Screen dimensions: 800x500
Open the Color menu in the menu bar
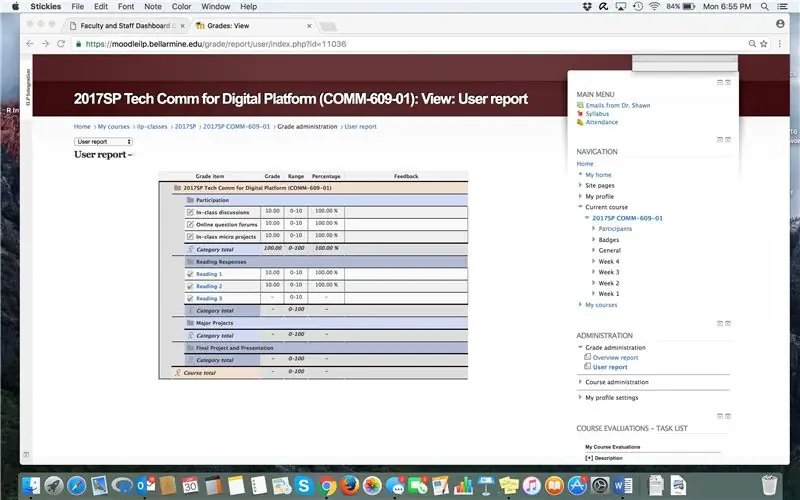181,7
